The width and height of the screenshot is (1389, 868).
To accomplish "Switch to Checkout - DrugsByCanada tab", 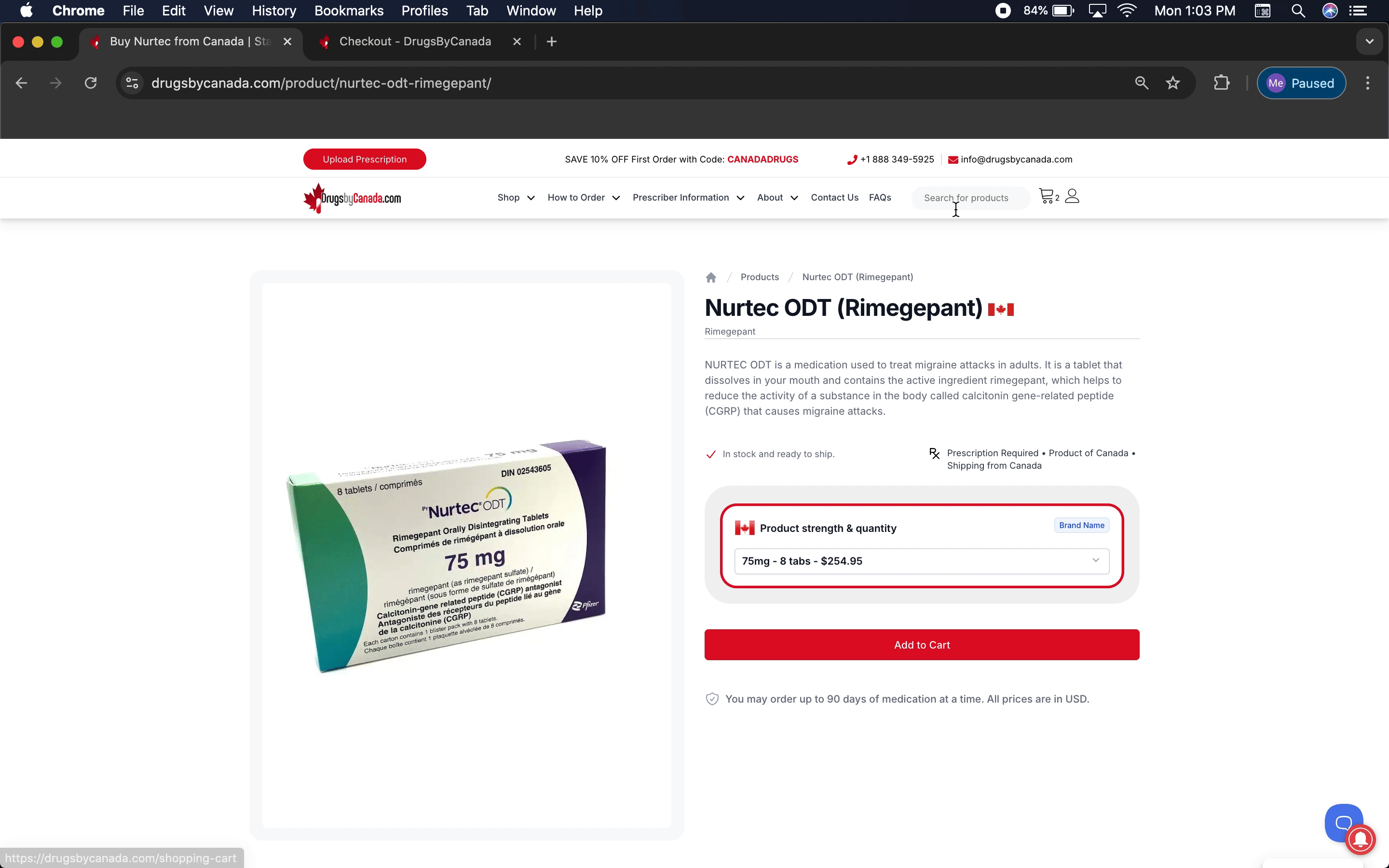I will (415, 41).
